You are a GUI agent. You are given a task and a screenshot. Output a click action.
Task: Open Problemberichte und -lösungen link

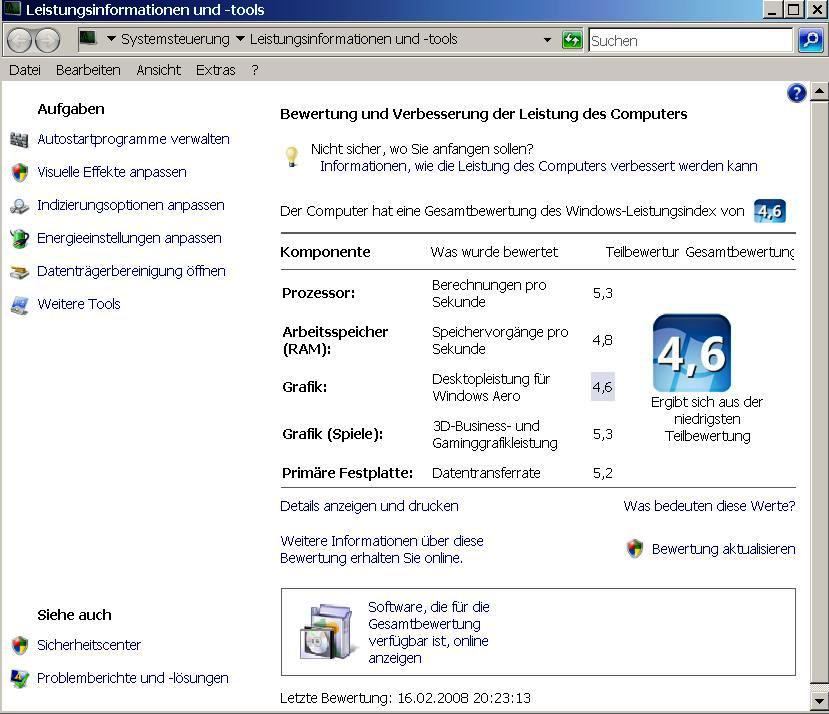(x=133, y=678)
